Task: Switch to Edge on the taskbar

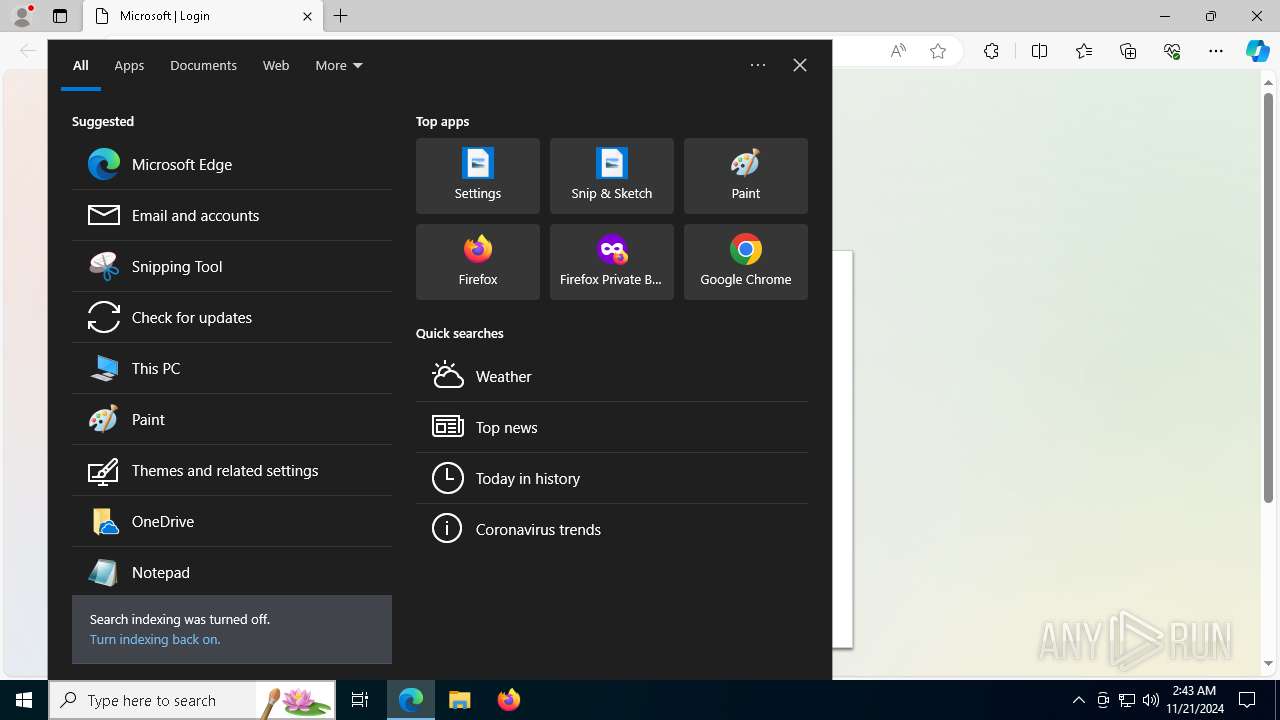Action: 411,700
